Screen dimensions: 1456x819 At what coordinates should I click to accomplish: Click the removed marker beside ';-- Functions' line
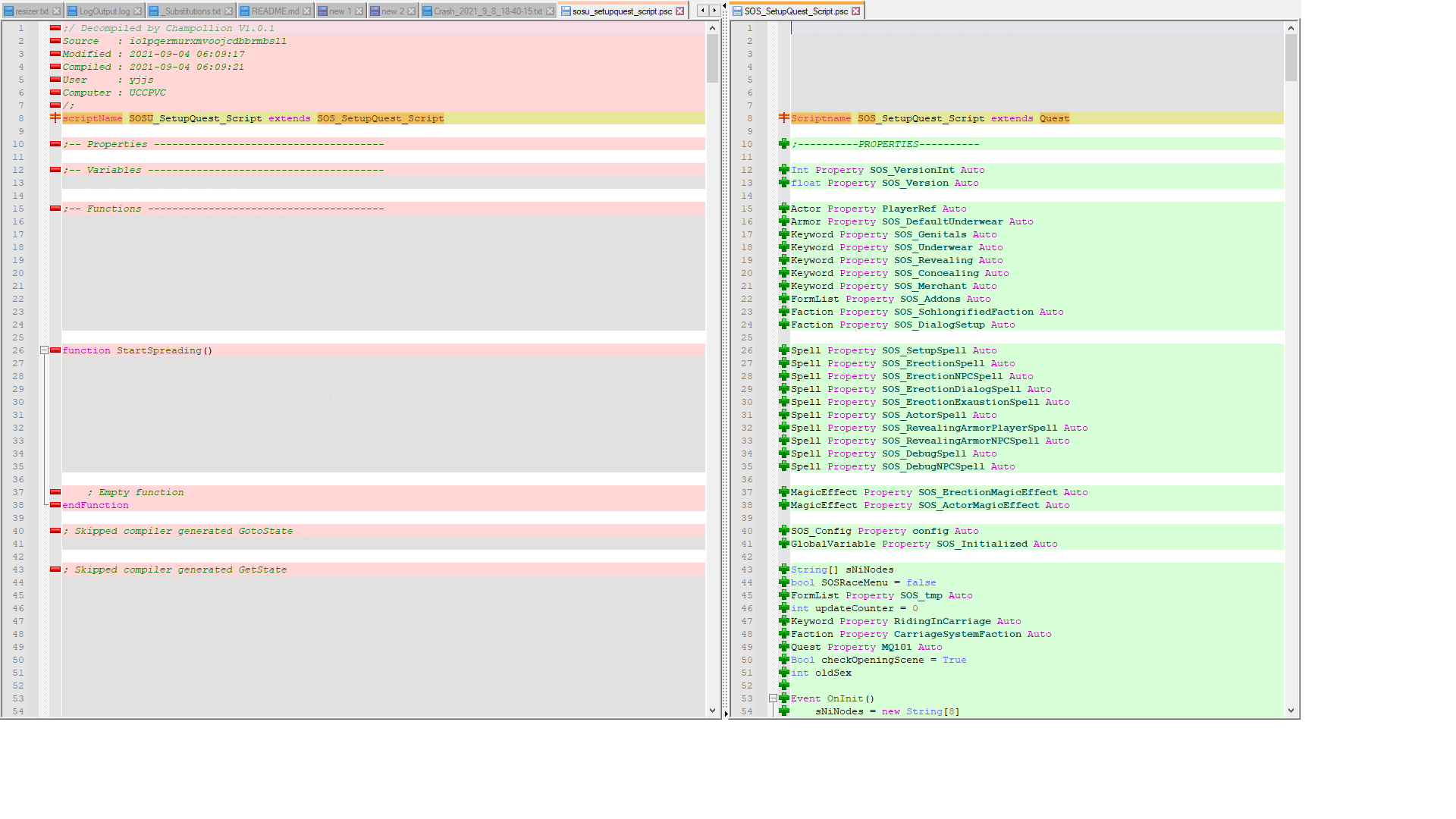click(55, 208)
